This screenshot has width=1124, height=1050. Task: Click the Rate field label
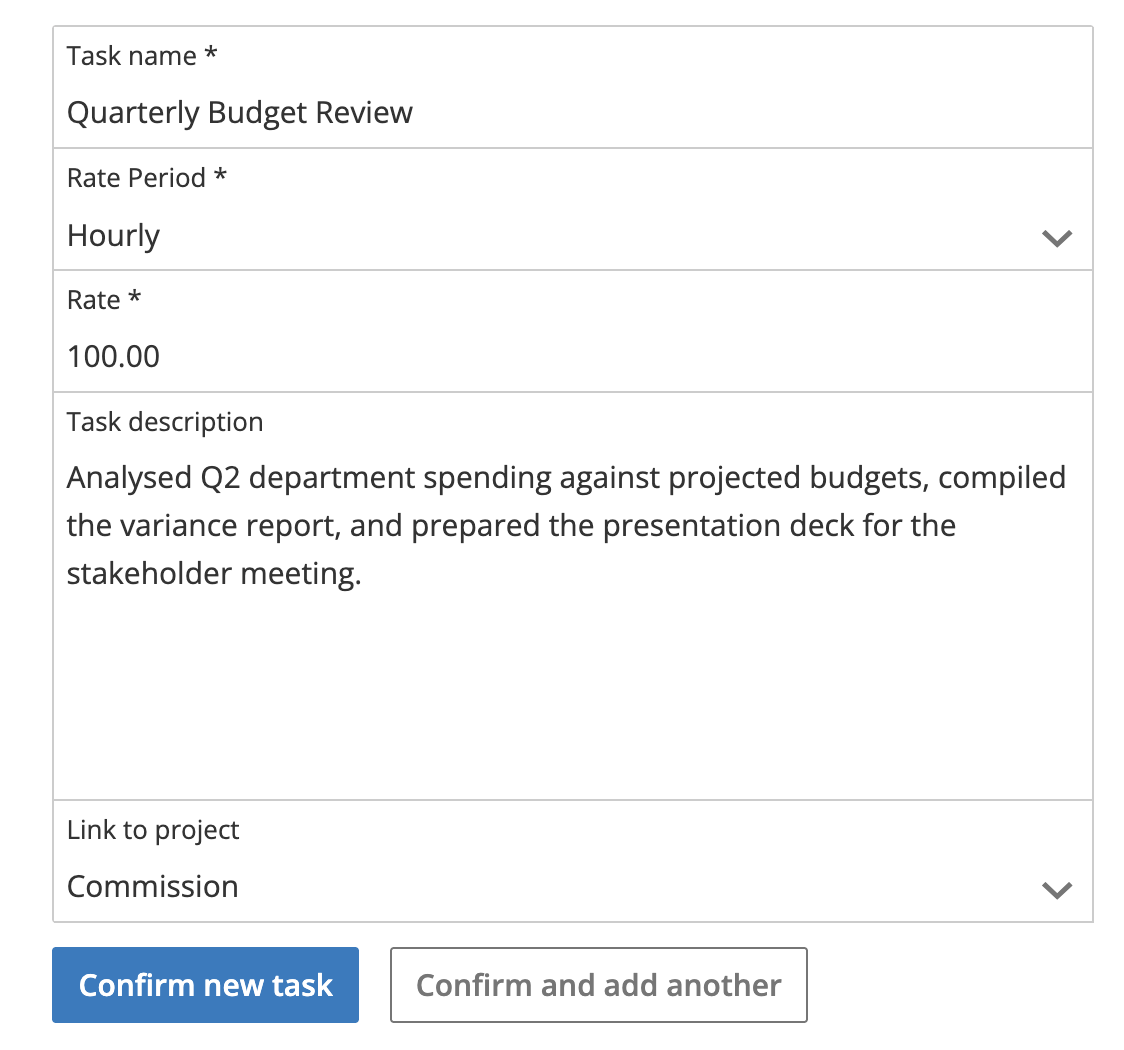[104, 300]
